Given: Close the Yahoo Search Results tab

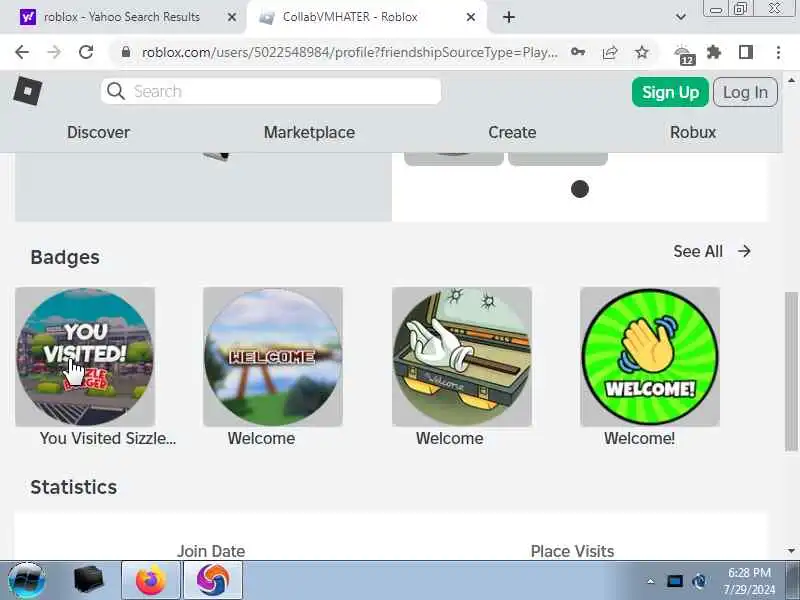Looking at the screenshot, I should (232, 17).
